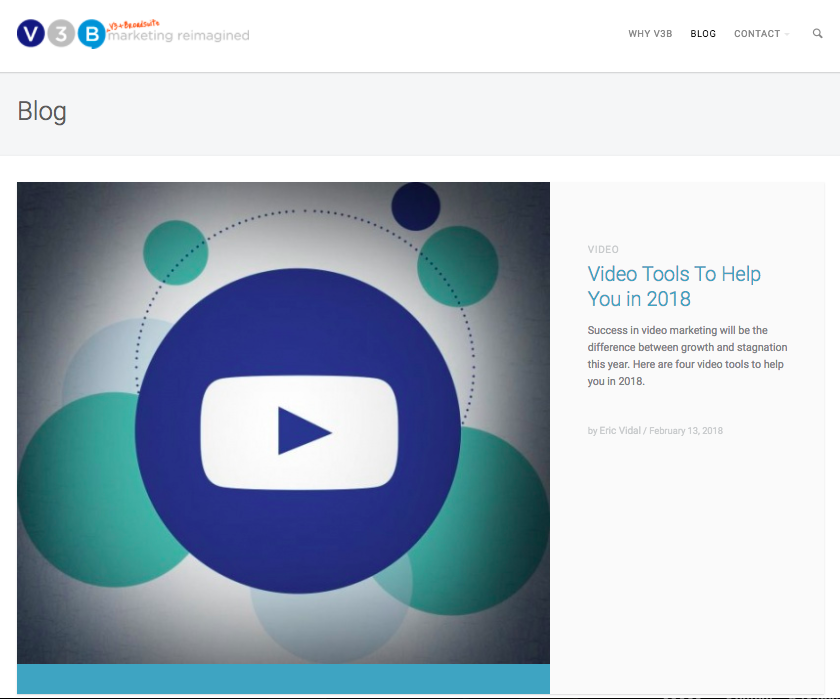840x699 pixels.
Task: Click the 'marketing reimagined' tagline text
Action: pos(179,35)
